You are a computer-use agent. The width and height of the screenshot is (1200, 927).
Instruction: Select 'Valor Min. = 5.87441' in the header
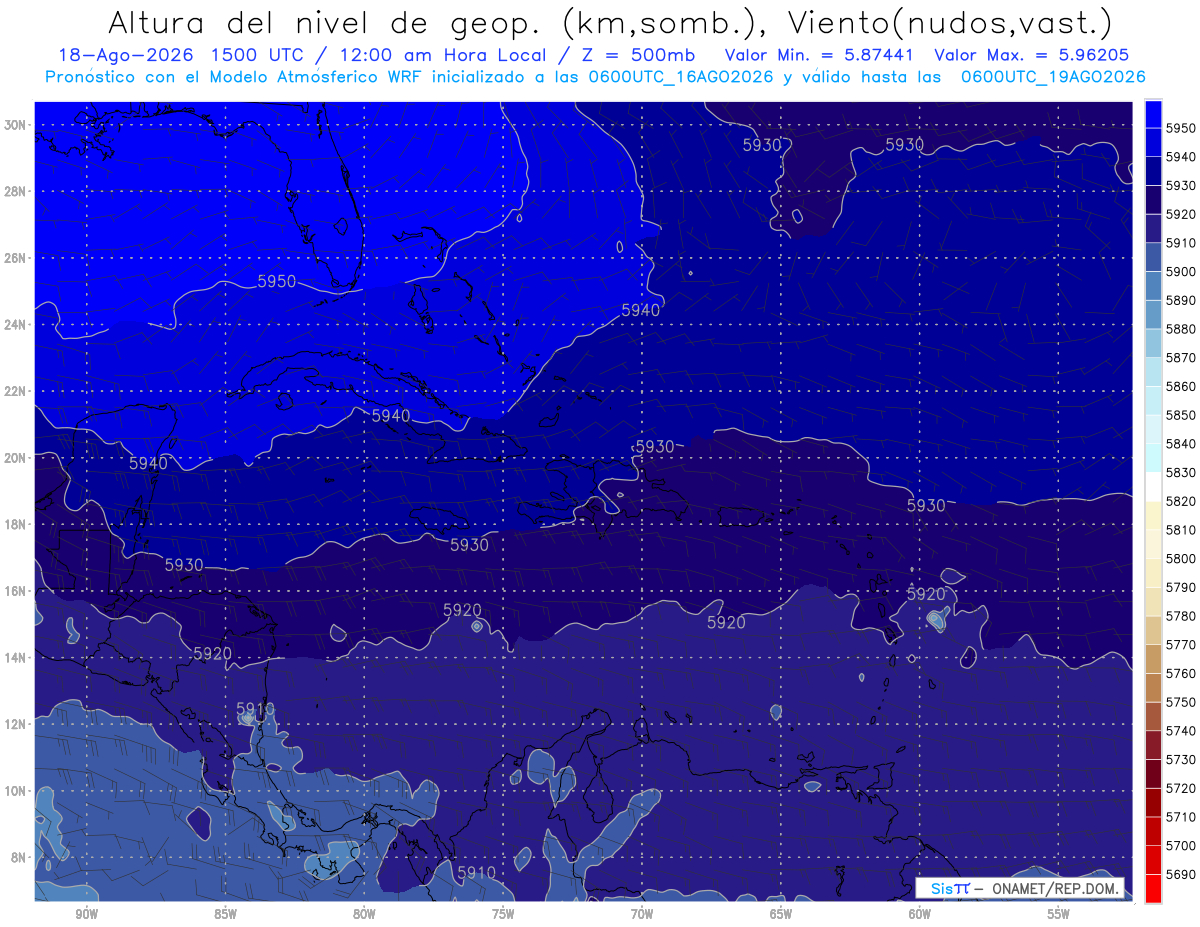click(x=820, y=55)
